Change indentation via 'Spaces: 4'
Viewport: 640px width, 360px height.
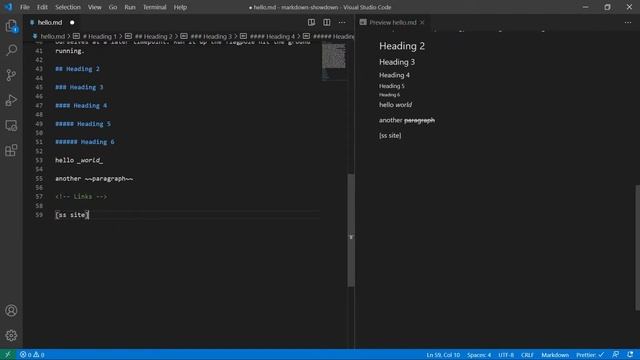(479, 355)
